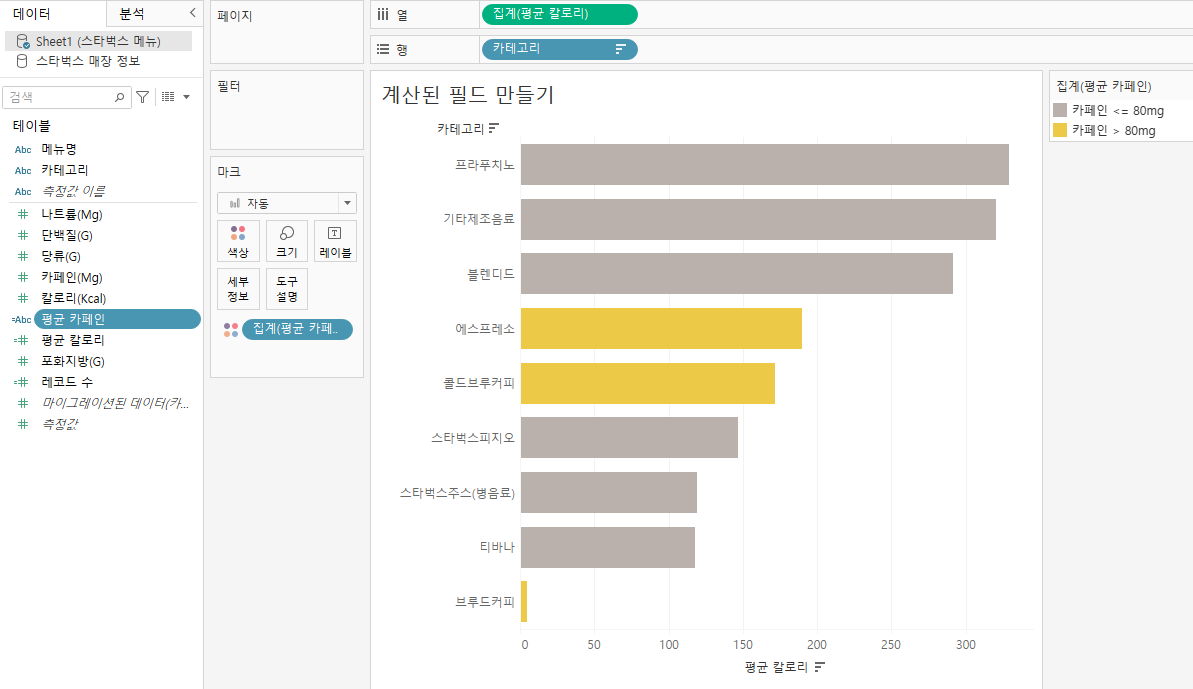Click the Abc type icon beside 메뉴명

tap(23, 150)
